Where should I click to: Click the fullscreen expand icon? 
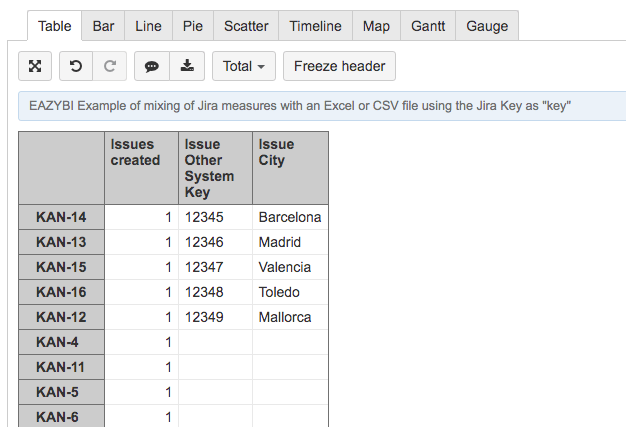click(x=35, y=66)
